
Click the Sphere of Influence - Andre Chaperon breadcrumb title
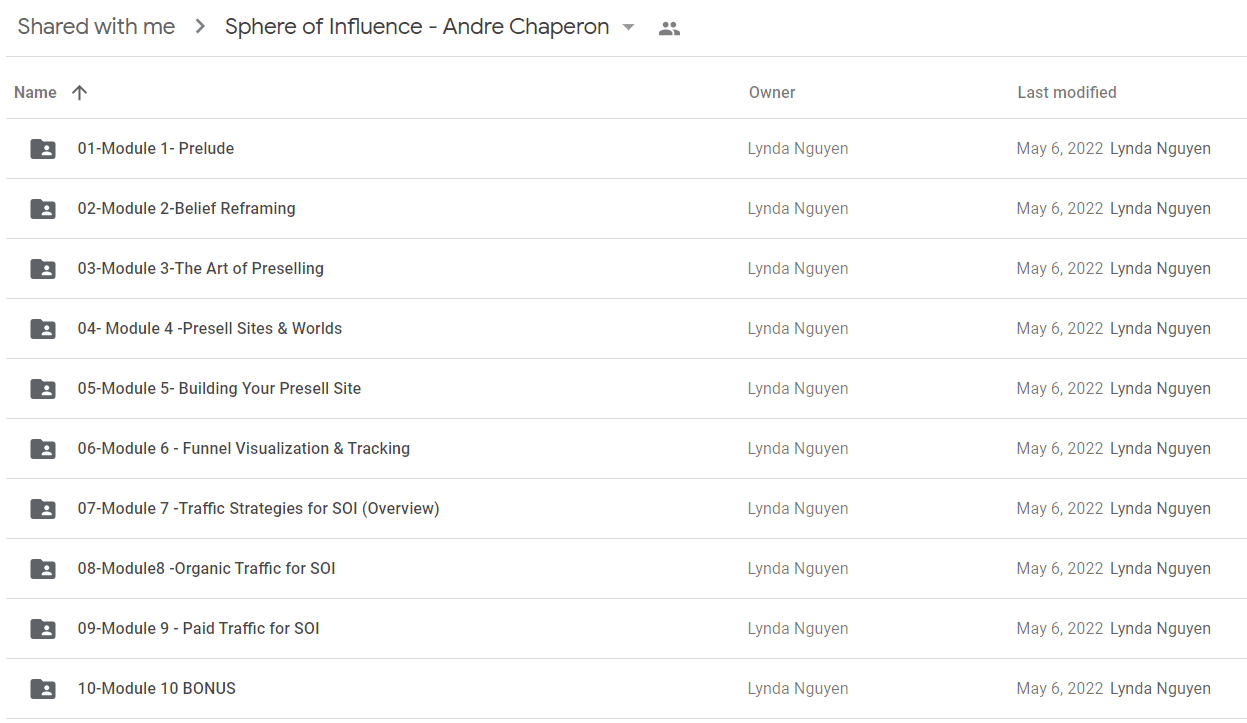coord(417,27)
